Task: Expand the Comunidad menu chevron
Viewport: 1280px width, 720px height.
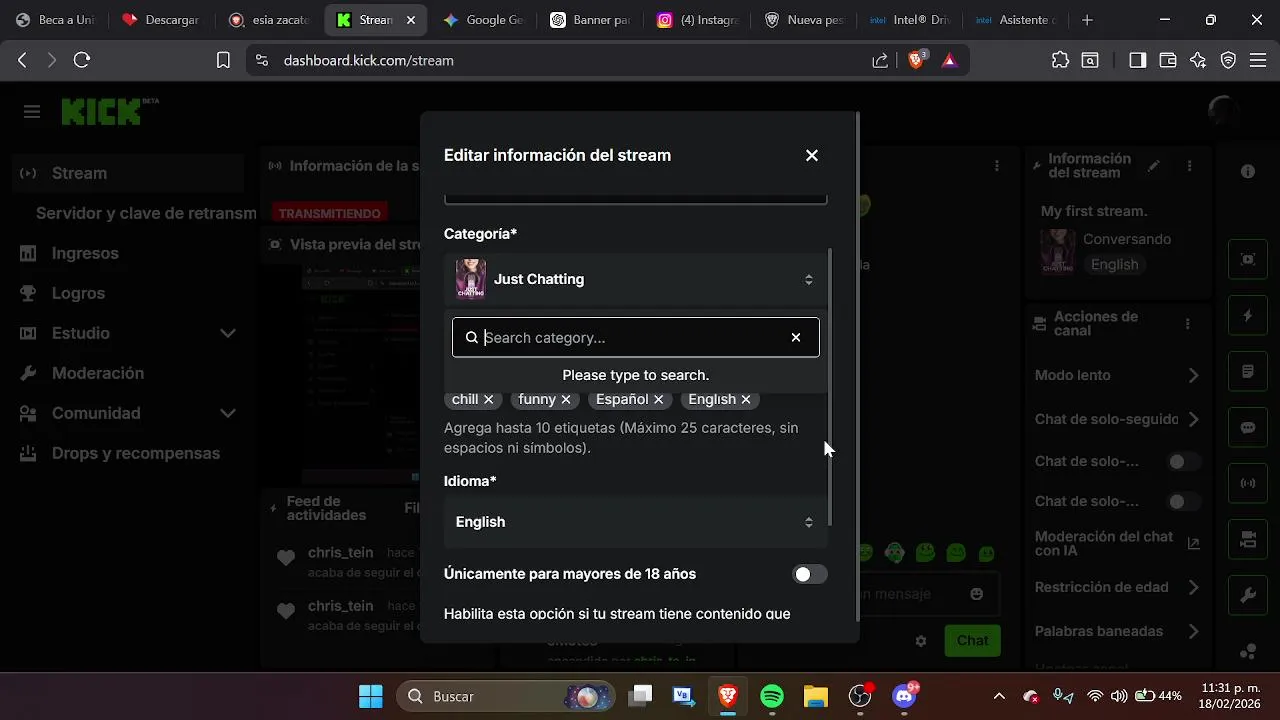Action: [x=228, y=413]
